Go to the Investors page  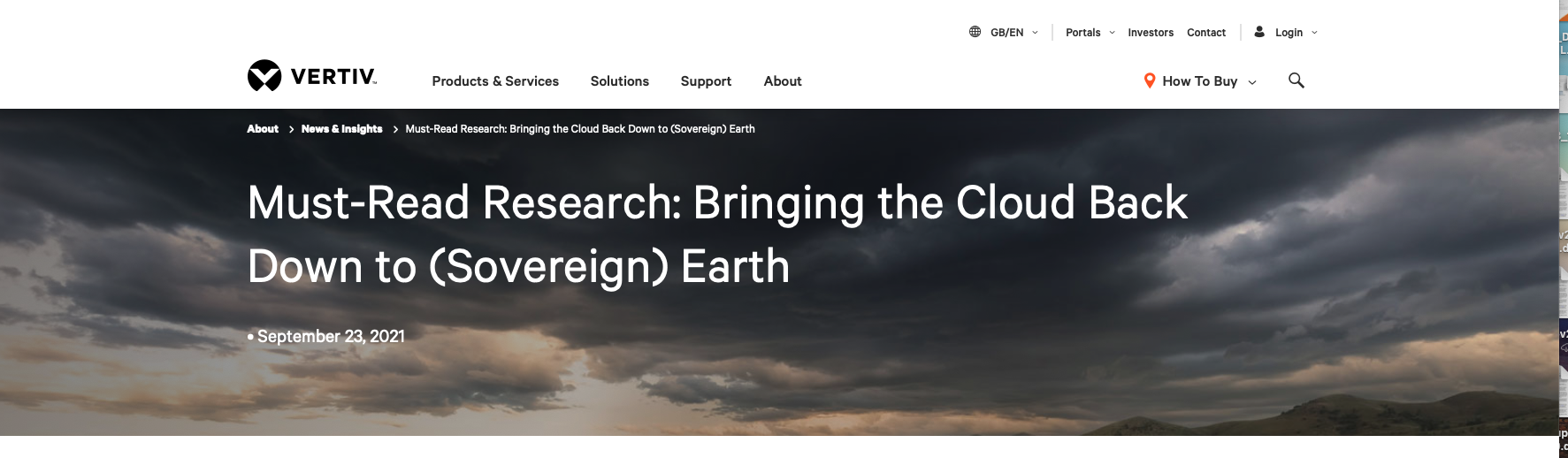(x=1151, y=33)
